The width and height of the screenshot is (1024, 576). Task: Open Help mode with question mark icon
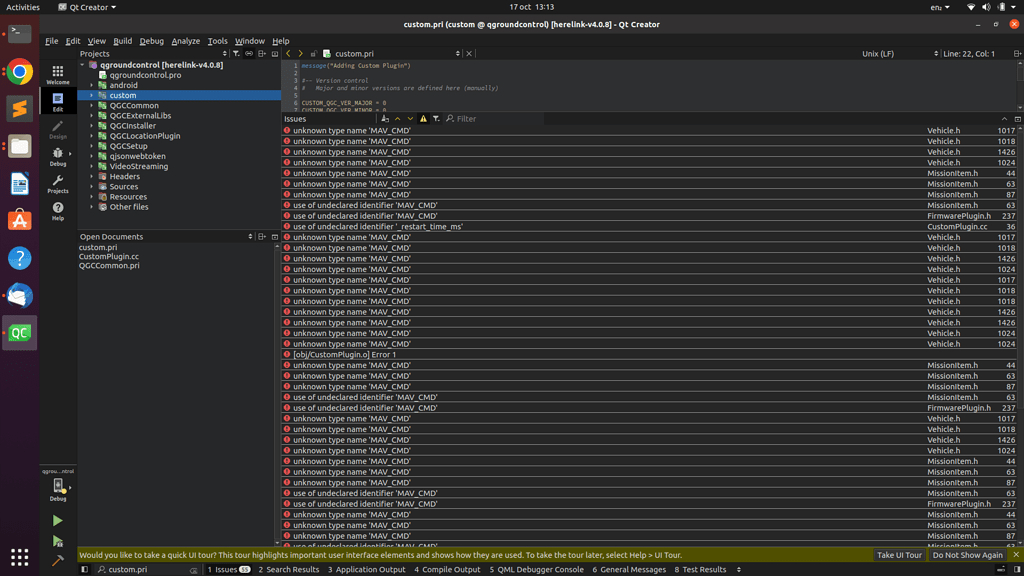[58, 211]
